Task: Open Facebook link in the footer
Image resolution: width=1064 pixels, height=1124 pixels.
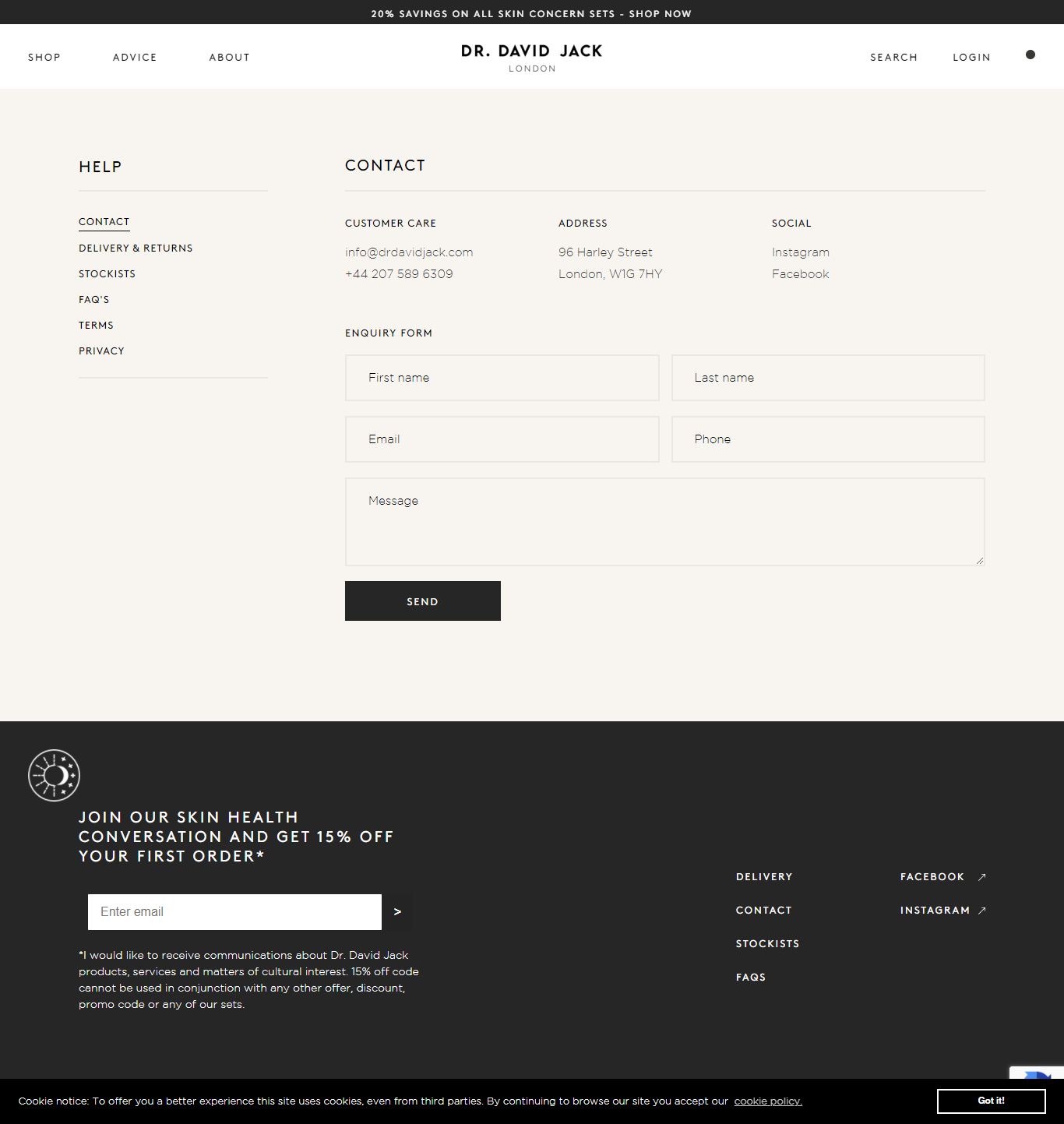Action: pos(932,877)
